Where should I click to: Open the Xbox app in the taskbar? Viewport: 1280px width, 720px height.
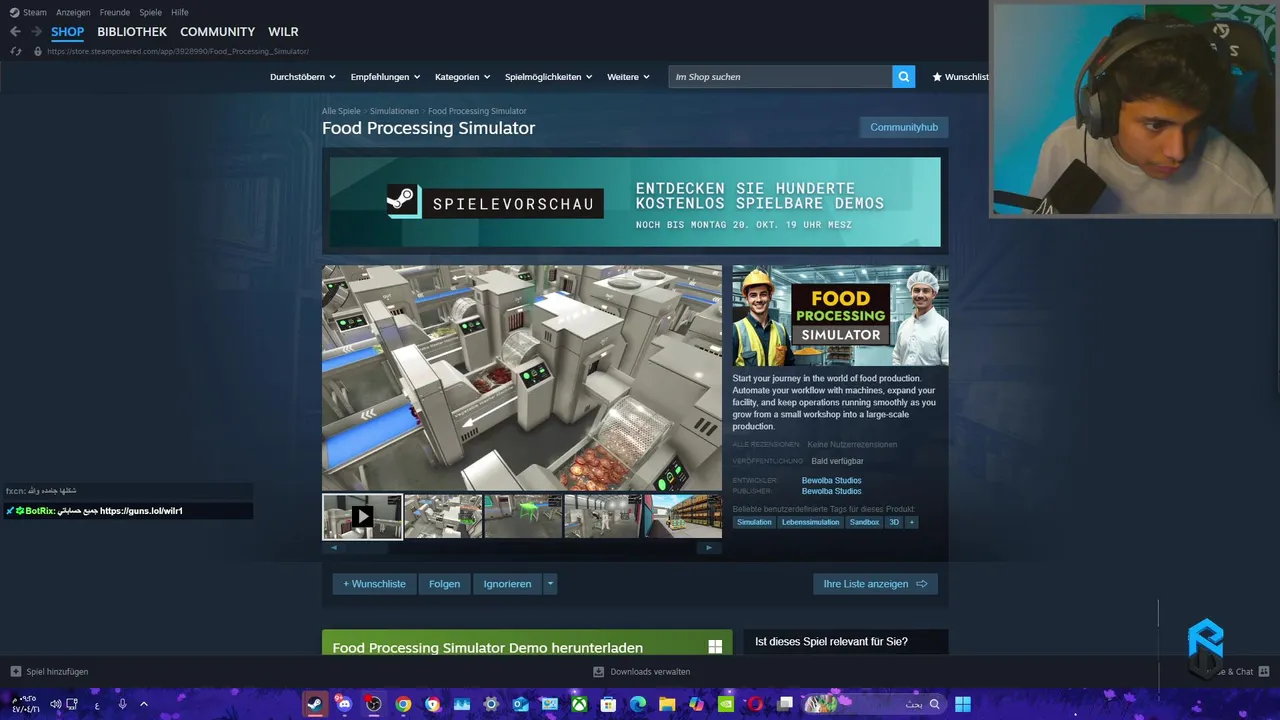tap(579, 704)
